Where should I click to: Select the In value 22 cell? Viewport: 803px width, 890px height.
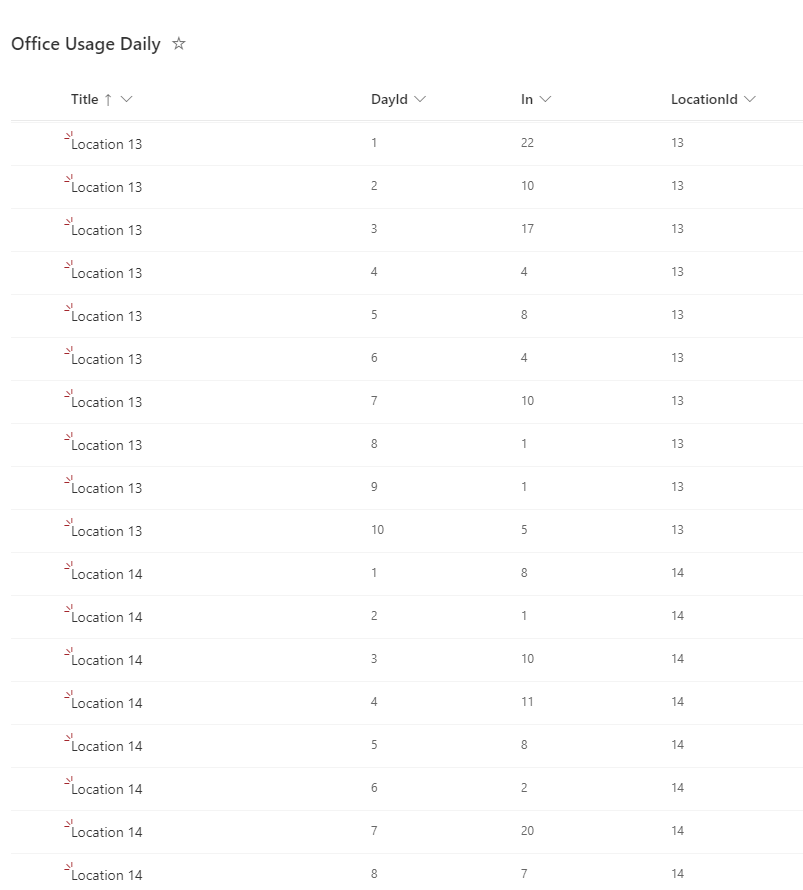[x=527, y=143]
